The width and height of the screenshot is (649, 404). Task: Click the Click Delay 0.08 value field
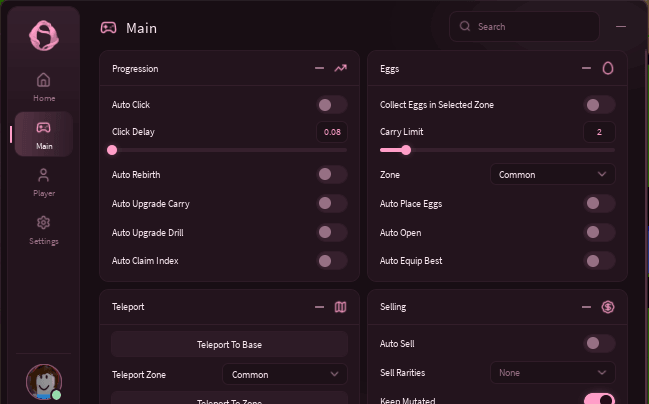coord(332,132)
